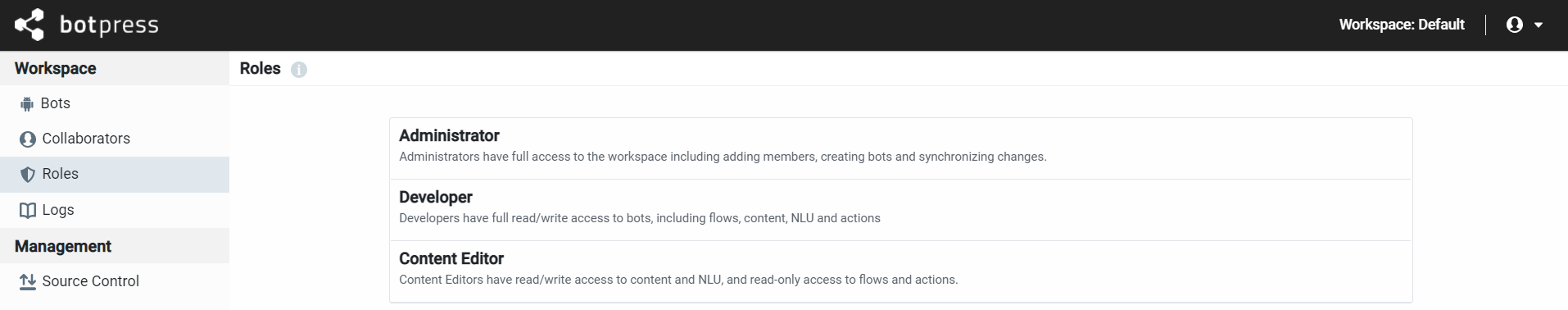This screenshot has height=310, width=1568.
Task: Open the Bots menu item
Action: pos(115,103)
